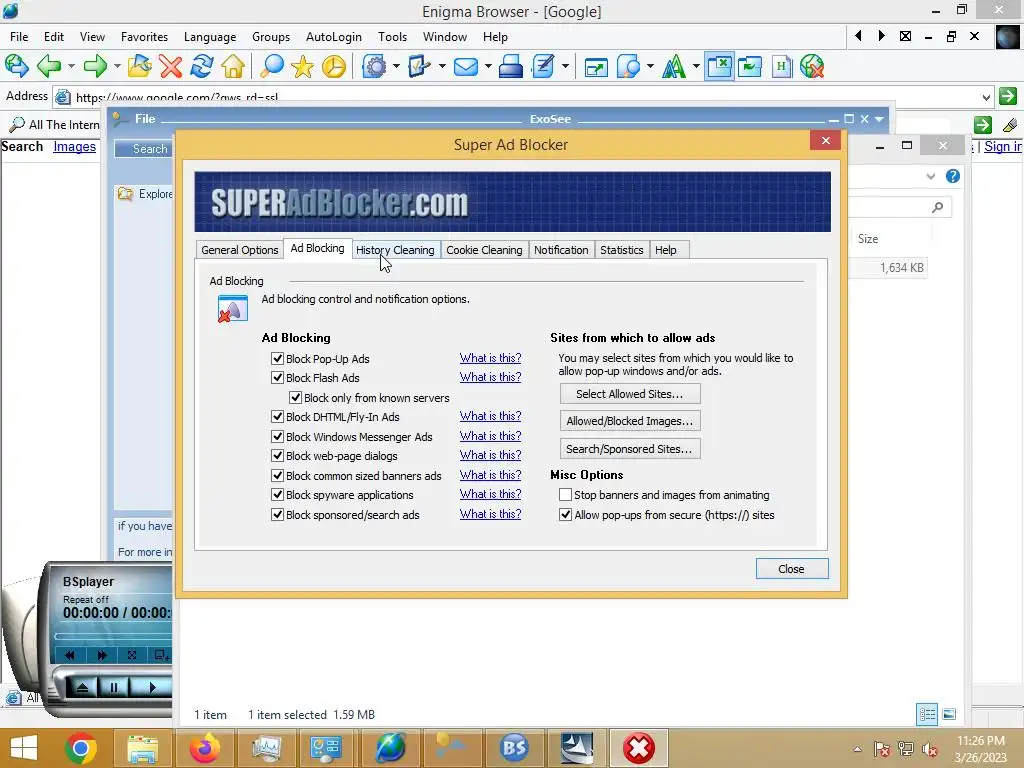Click BSplayer play button
The width and height of the screenshot is (1024, 768).
coord(152,687)
